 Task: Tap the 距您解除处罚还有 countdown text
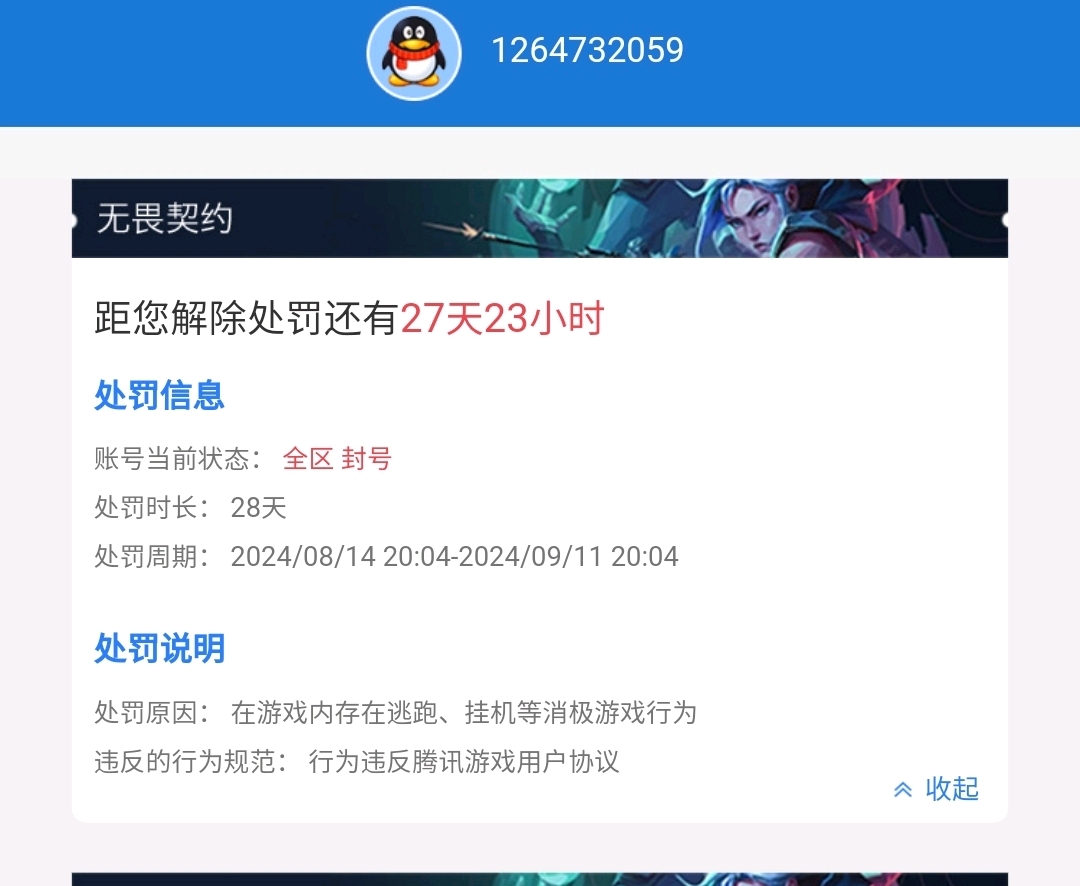[x=247, y=318]
